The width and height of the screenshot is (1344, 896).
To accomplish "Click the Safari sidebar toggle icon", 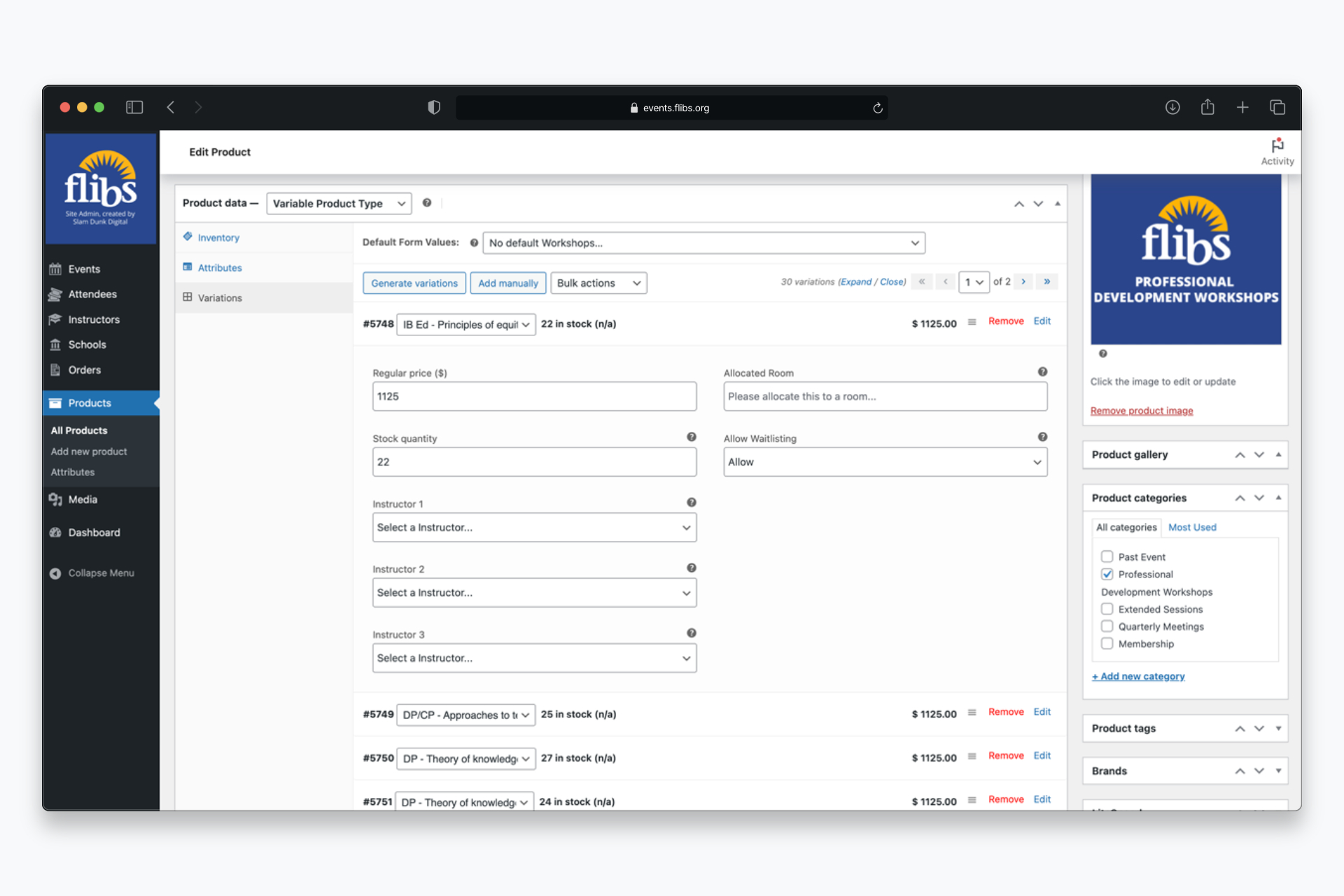I will (134, 107).
